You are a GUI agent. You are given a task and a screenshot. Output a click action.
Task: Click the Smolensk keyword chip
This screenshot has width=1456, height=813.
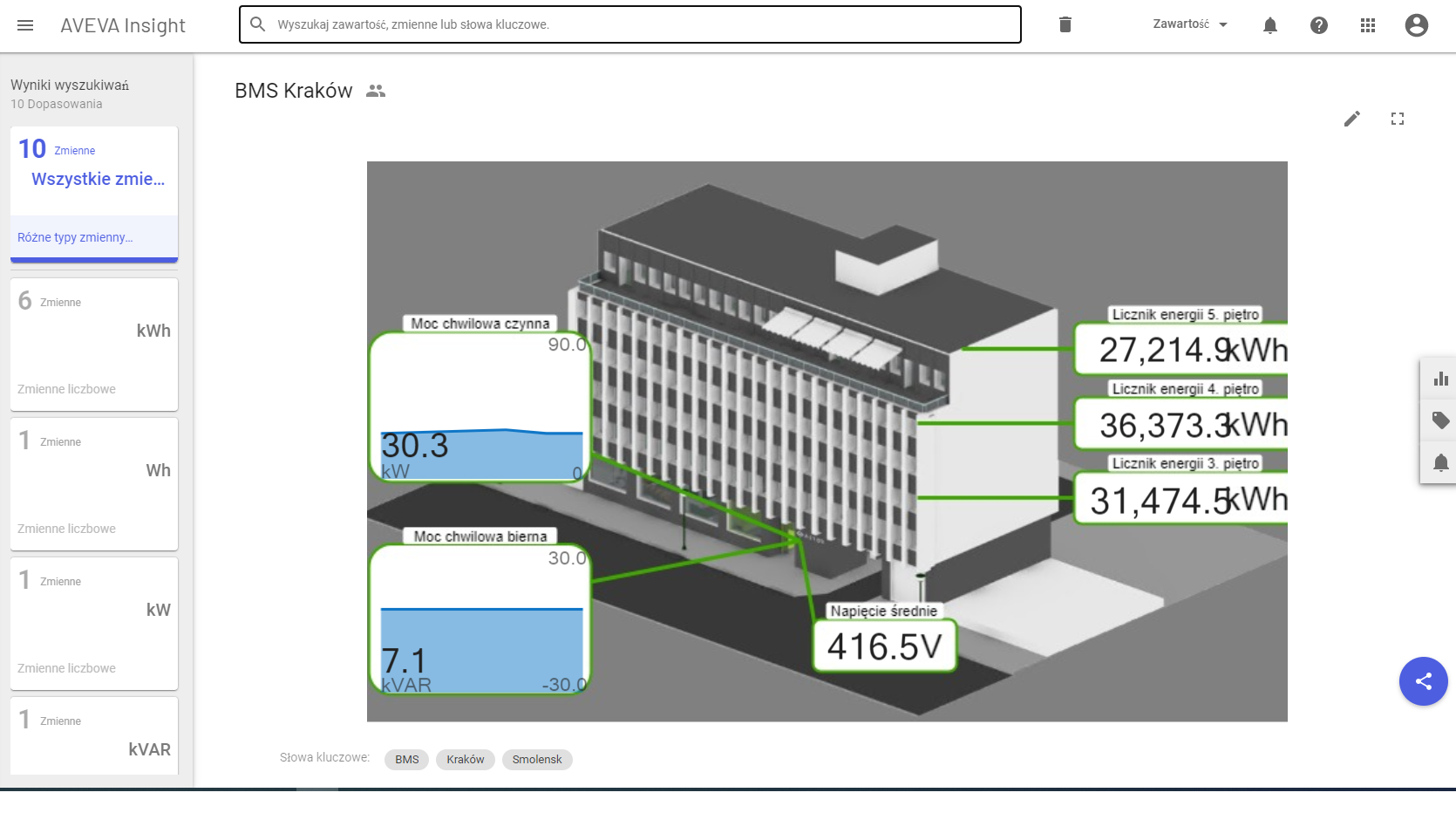point(537,760)
